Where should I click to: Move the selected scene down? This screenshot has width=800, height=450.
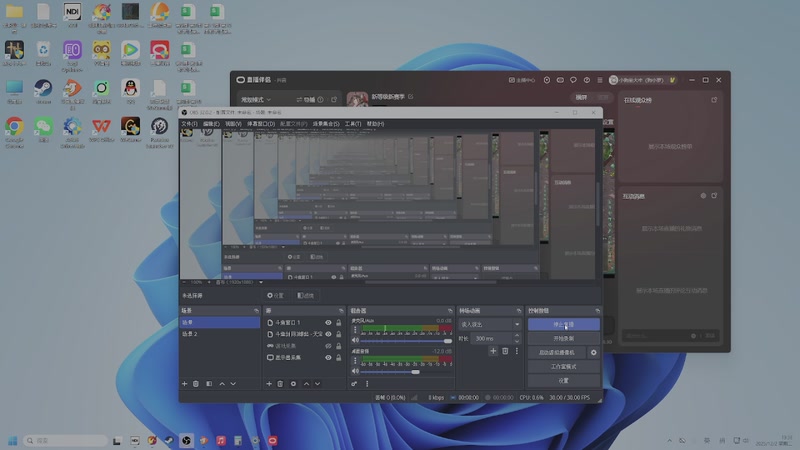pos(233,384)
